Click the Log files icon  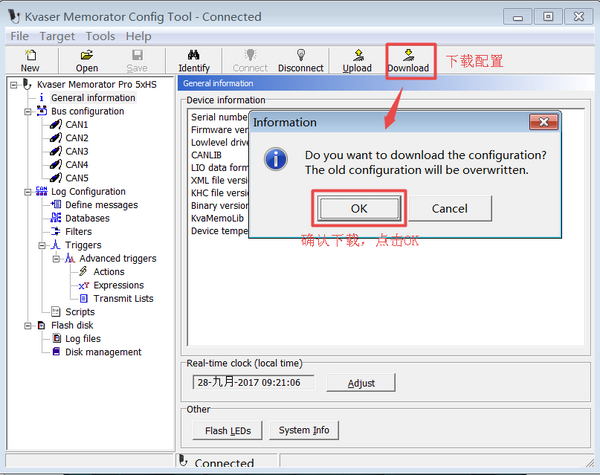(57, 338)
